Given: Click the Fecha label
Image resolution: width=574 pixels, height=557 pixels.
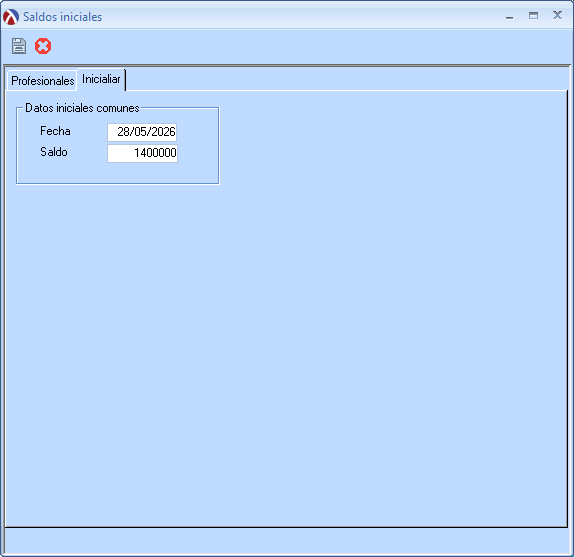Looking at the screenshot, I should (x=55, y=131).
